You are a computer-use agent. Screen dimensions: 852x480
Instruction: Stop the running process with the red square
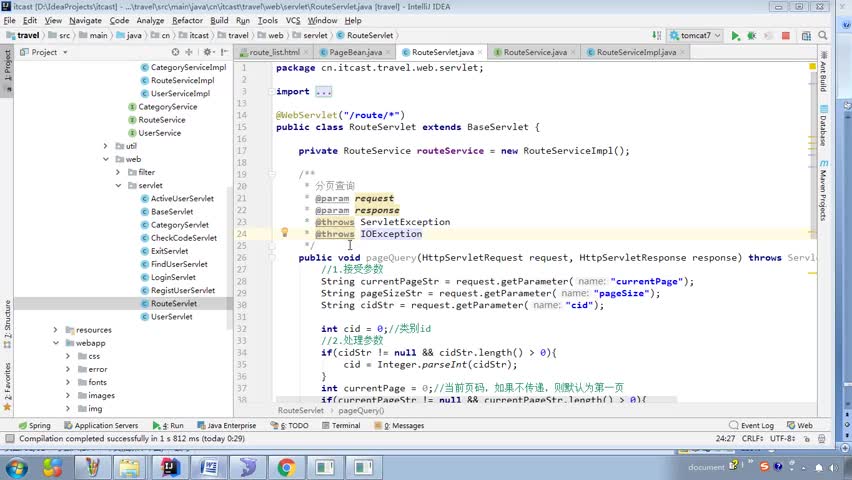[785, 35]
